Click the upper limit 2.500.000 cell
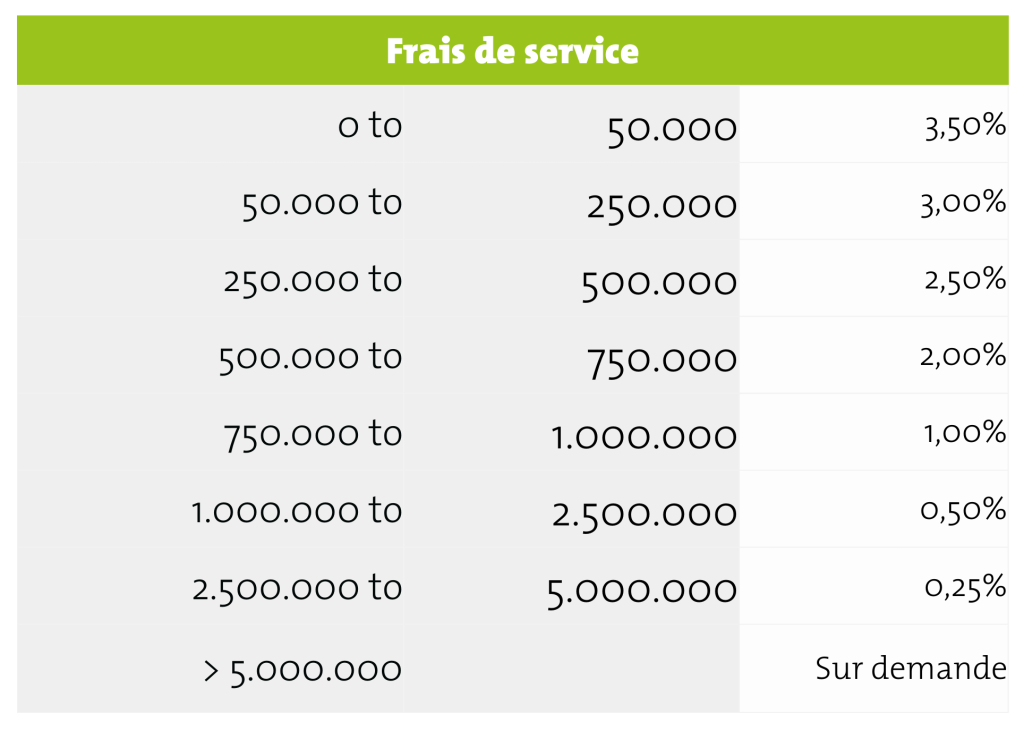The width and height of the screenshot is (1024, 731). coord(645,514)
